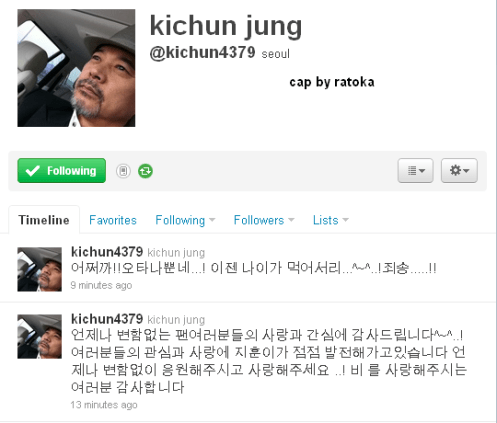Open the 9 minutes ago timestamp

tap(101, 285)
